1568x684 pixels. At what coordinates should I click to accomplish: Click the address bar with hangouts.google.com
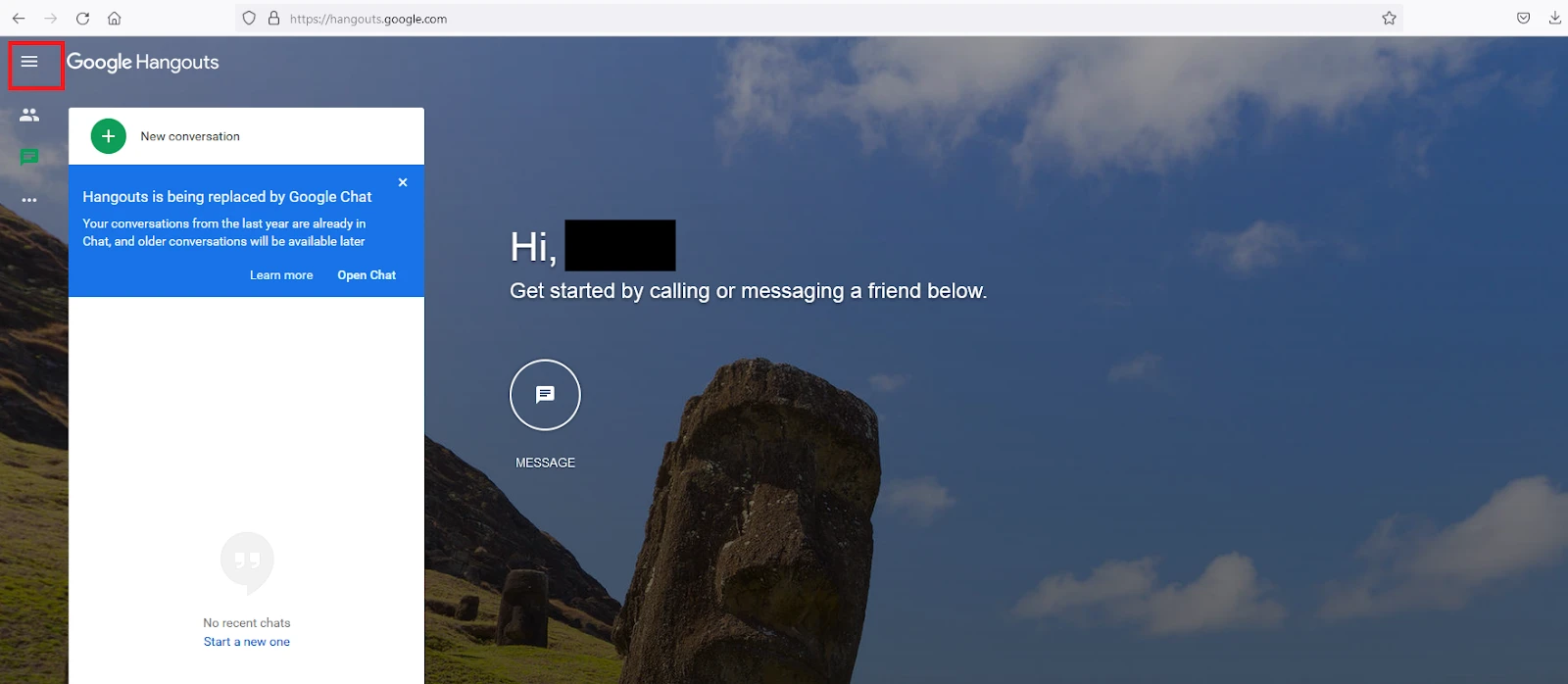click(x=819, y=18)
